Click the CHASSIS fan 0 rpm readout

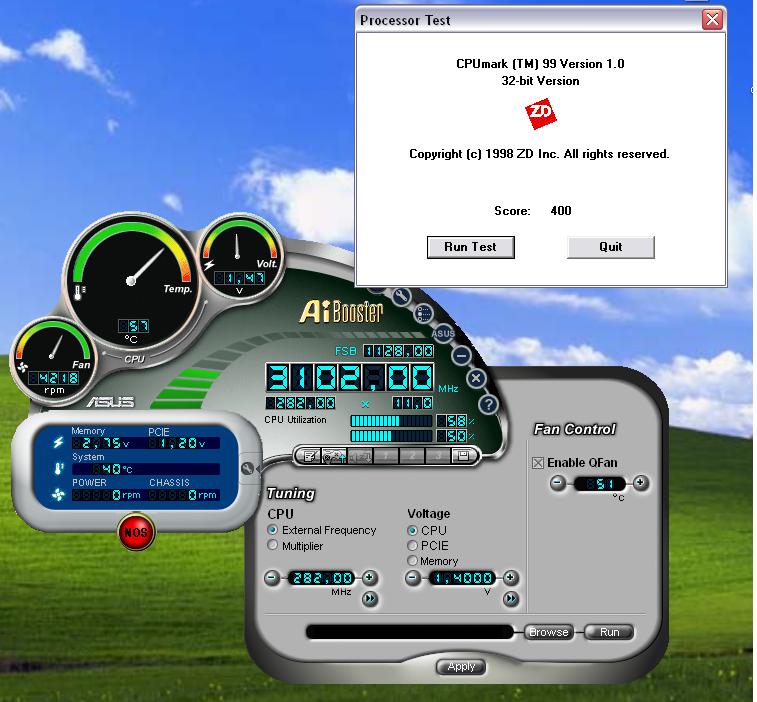pyautogui.click(x=184, y=495)
